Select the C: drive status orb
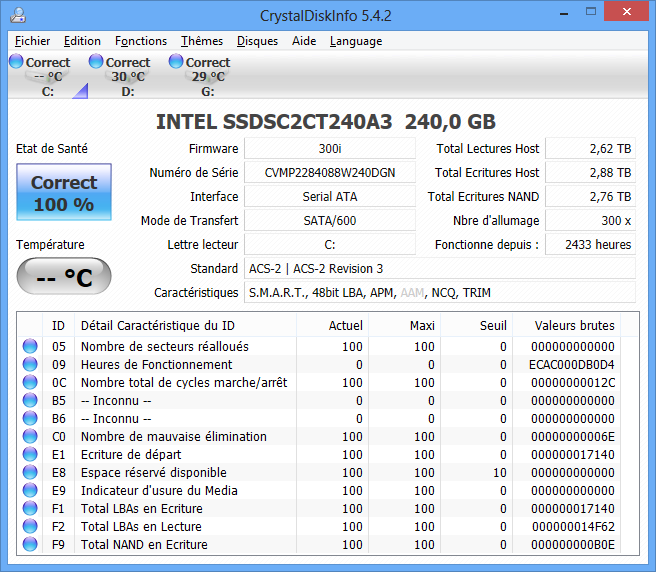The height and width of the screenshot is (572, 656). tap(16, 62)
